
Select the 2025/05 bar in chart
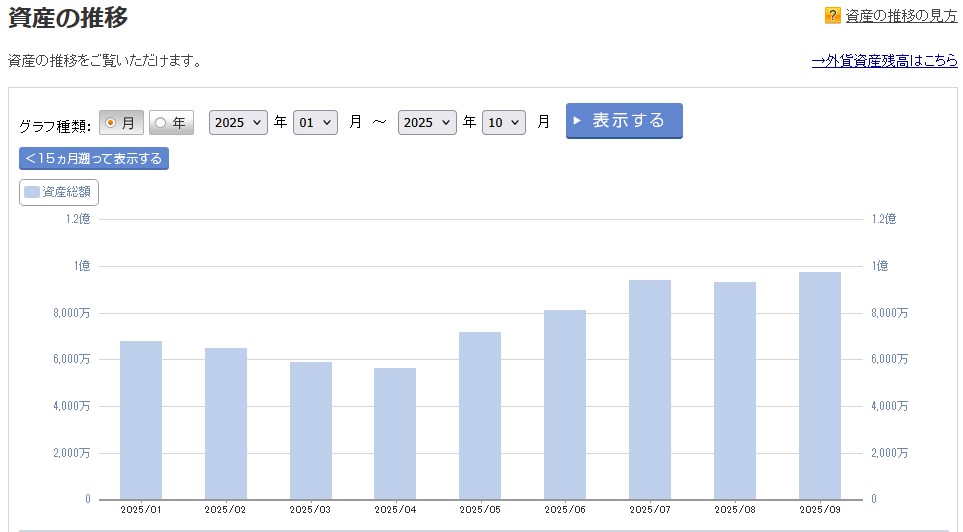tap(480, 415)
